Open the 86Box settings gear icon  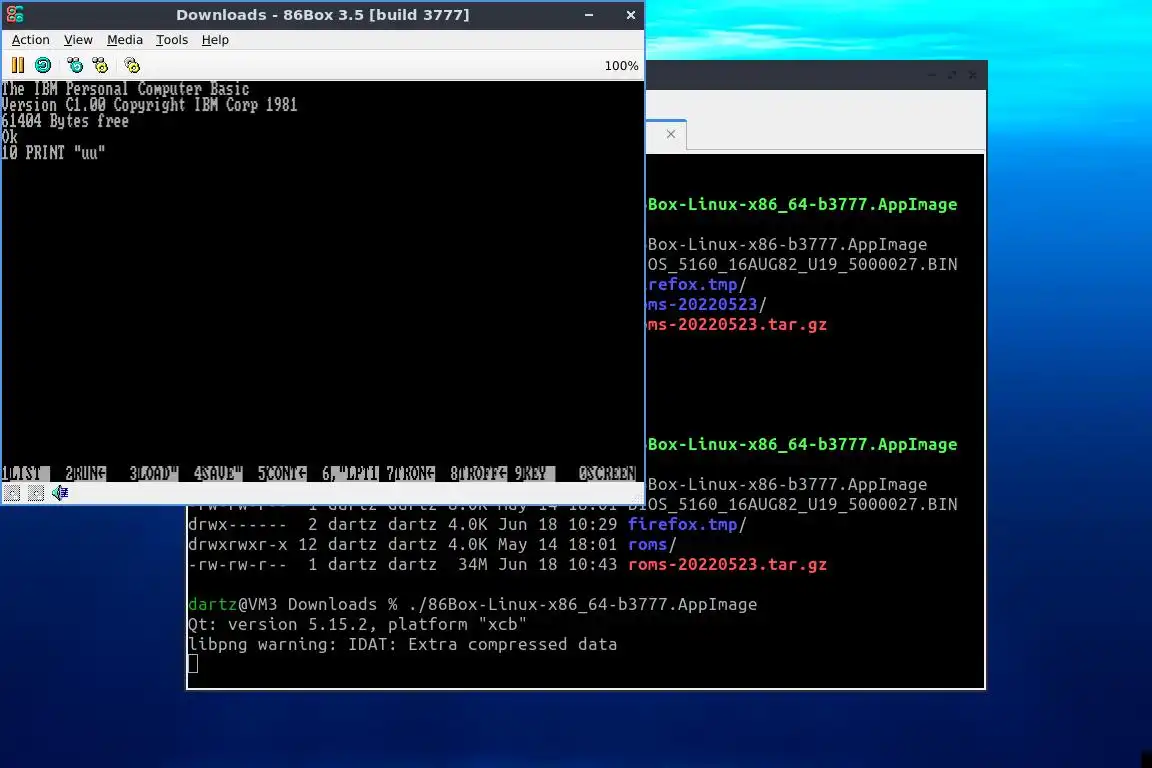point(132,65)
